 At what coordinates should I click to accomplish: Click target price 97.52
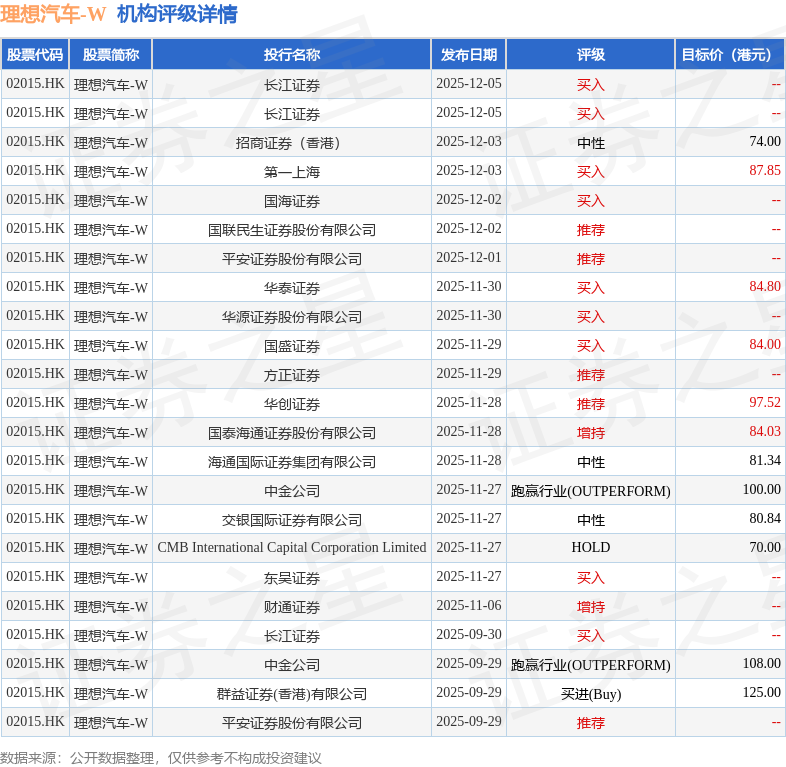point(765,403)
